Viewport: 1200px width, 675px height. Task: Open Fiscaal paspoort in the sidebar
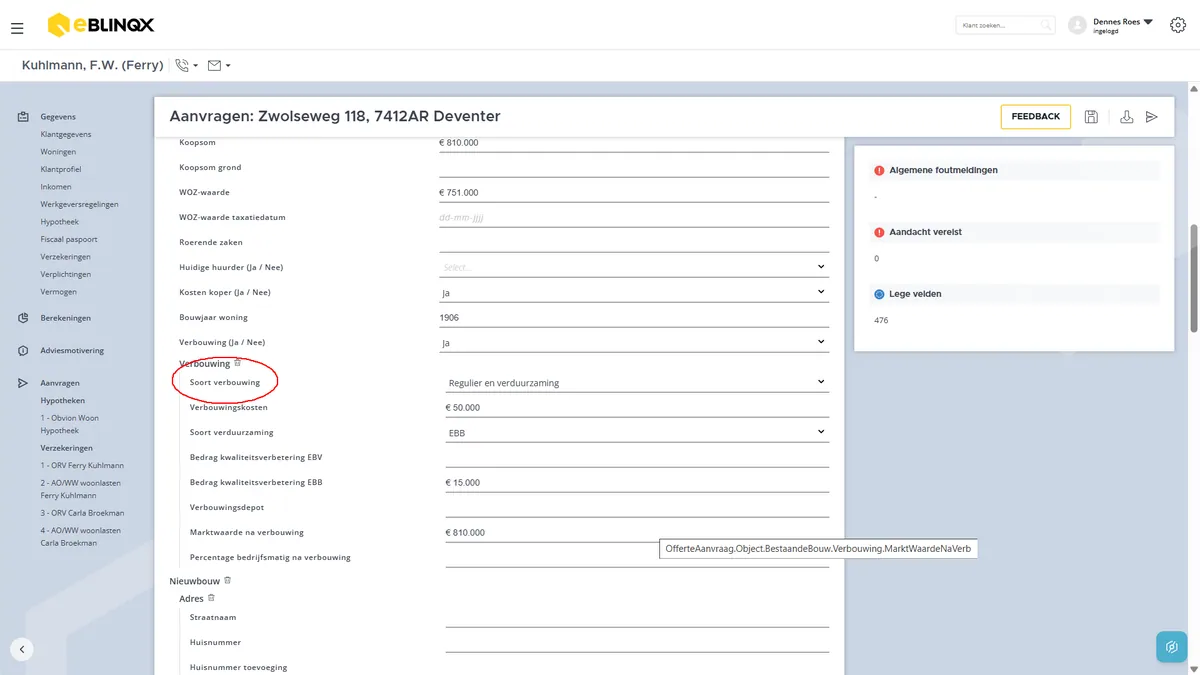pos(69,239)
